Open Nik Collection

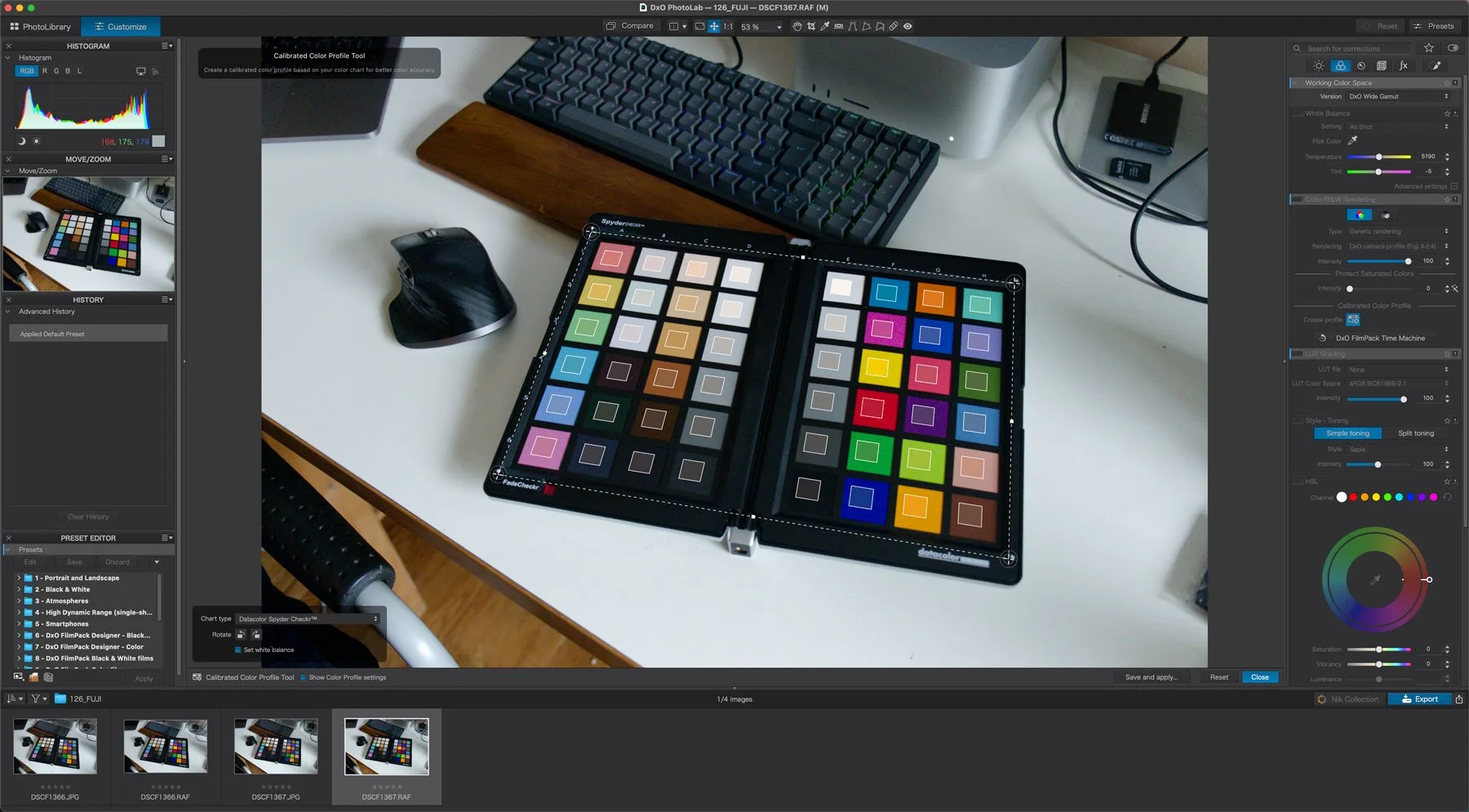pyautogui.click(x=1348, y=699)
